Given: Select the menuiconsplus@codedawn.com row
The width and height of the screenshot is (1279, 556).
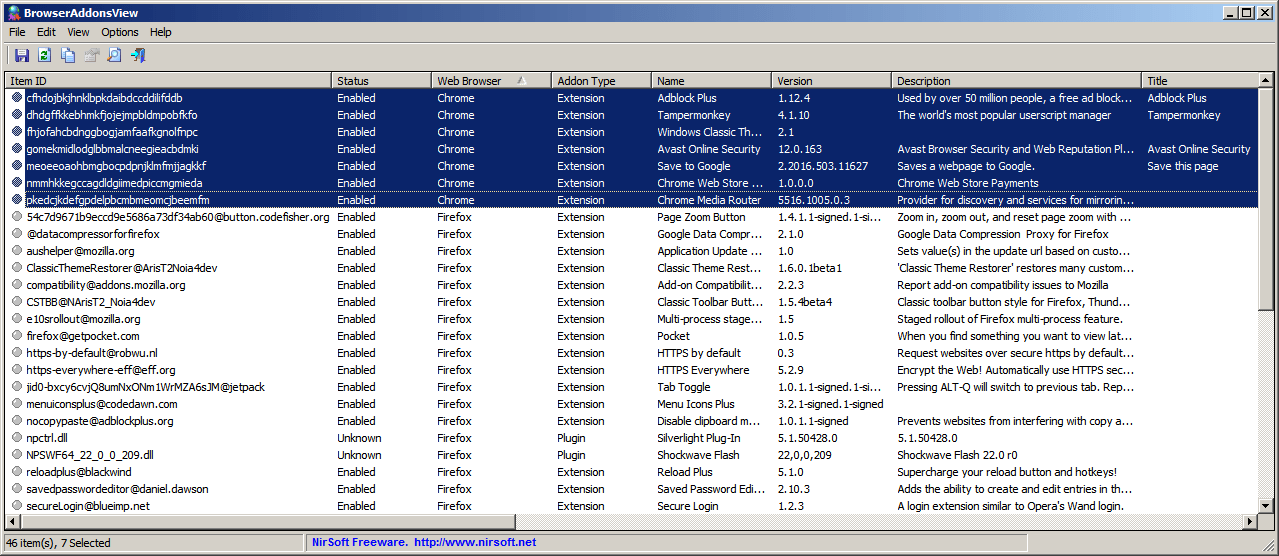Looking at the screenshot, I should (x=631, y=404).
